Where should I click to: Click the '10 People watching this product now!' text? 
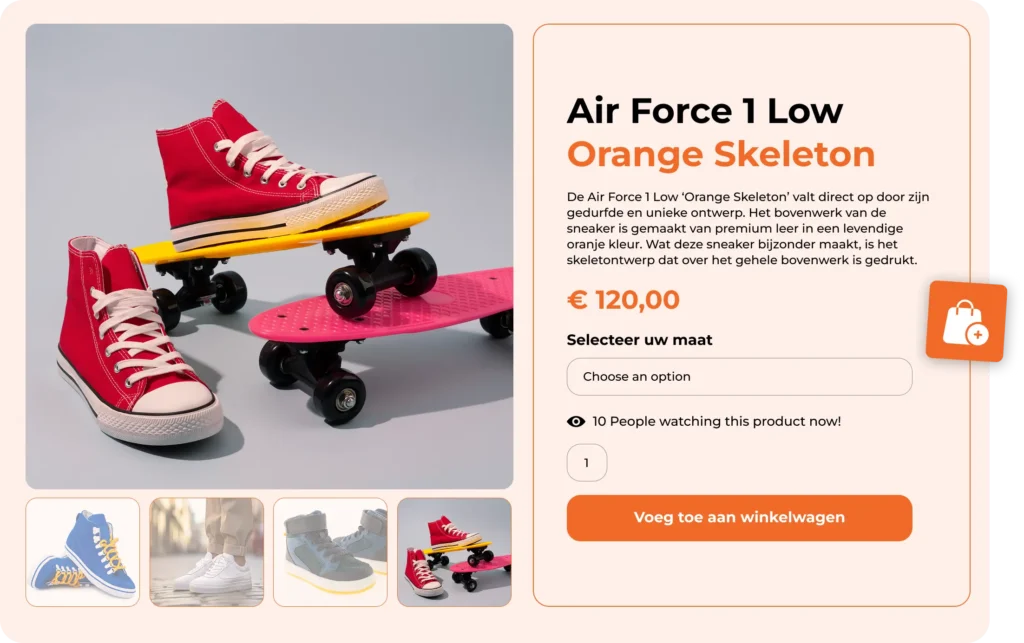click(716, 422)
